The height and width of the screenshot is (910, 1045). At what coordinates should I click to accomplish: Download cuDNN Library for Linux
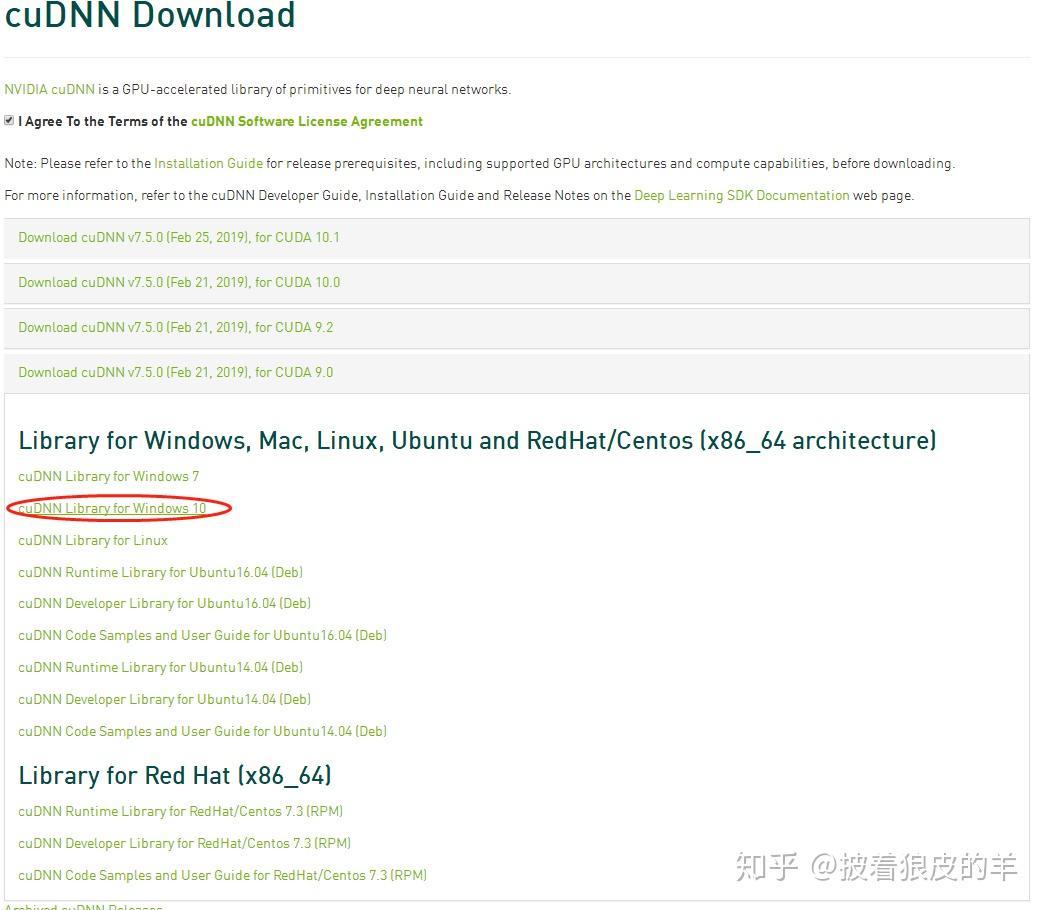(x=92, y=540)
